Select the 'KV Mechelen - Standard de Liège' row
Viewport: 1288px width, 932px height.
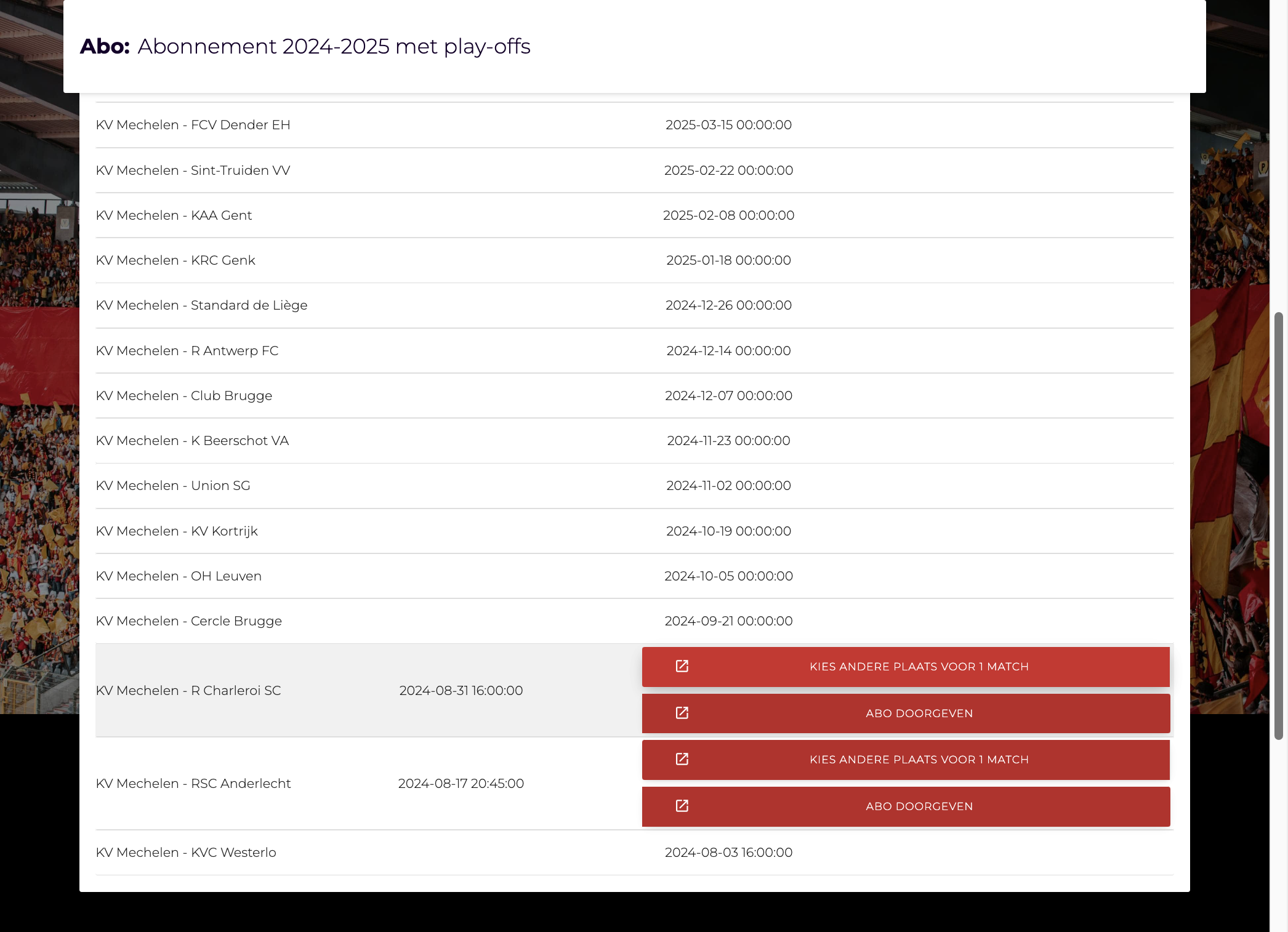point(634,305)
